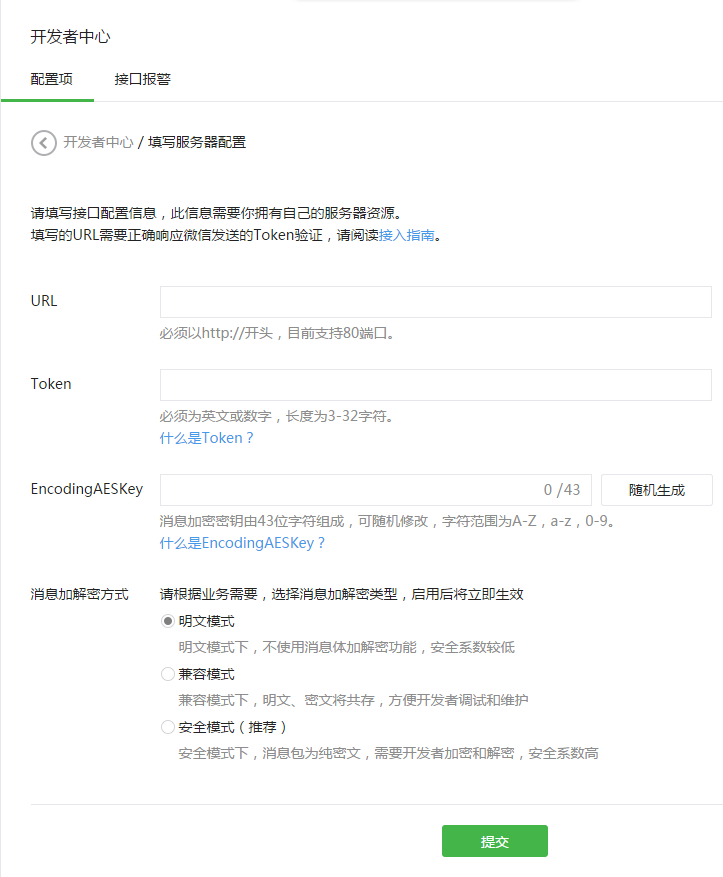Image resolution: width=723 pixels, height=877 pixels.
Task: Click the 0/43 character counter
Action: click(562, 490)
